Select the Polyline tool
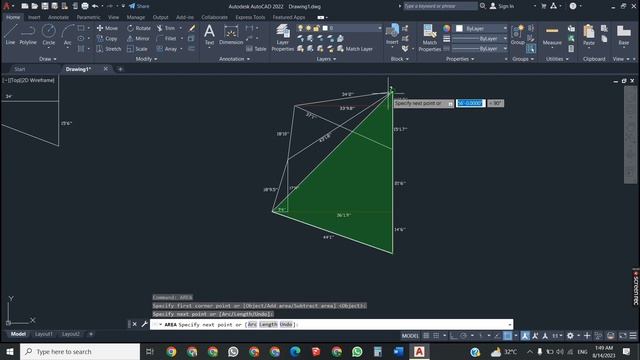Screen dimensions: 640x360 28,34
